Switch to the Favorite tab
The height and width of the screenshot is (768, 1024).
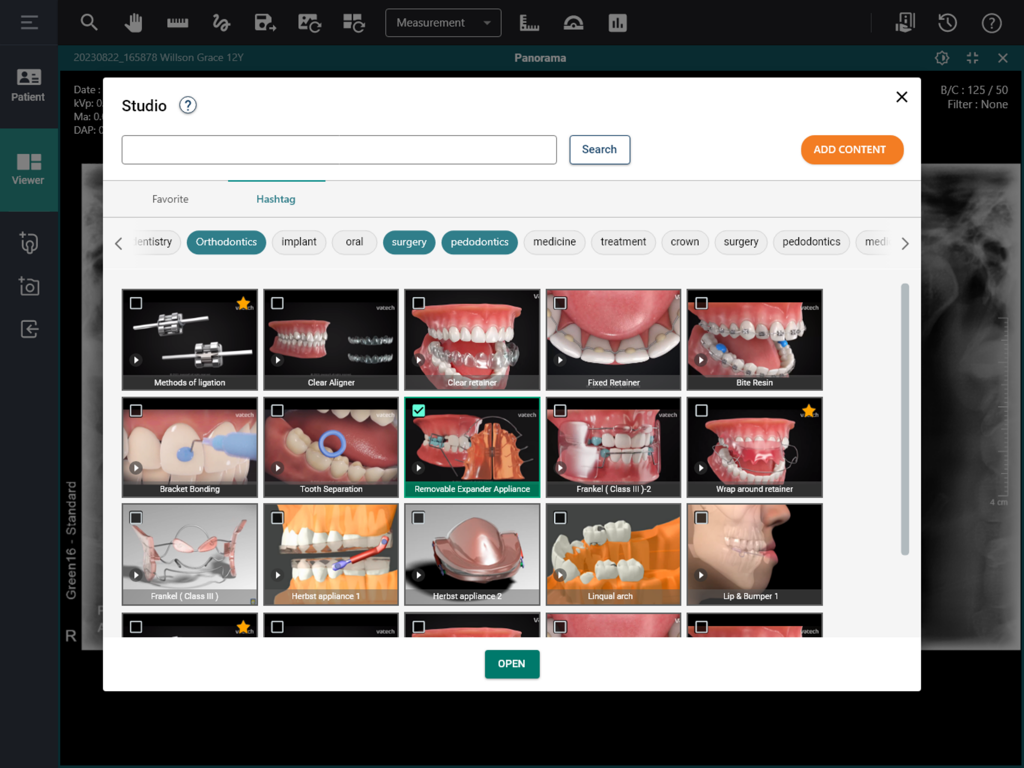tap(170, 199)
